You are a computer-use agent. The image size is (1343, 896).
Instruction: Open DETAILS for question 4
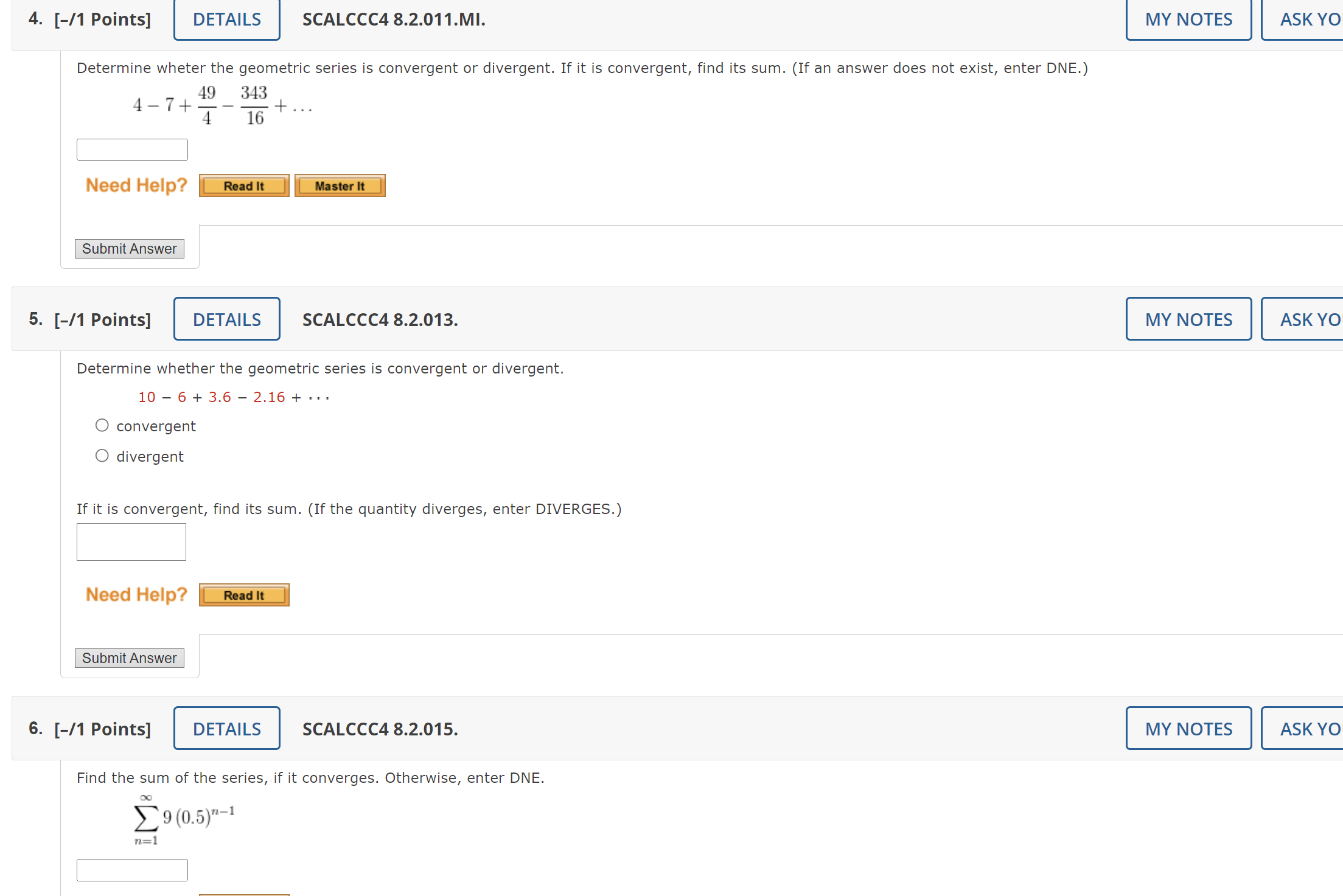click(x=226, y=19)
